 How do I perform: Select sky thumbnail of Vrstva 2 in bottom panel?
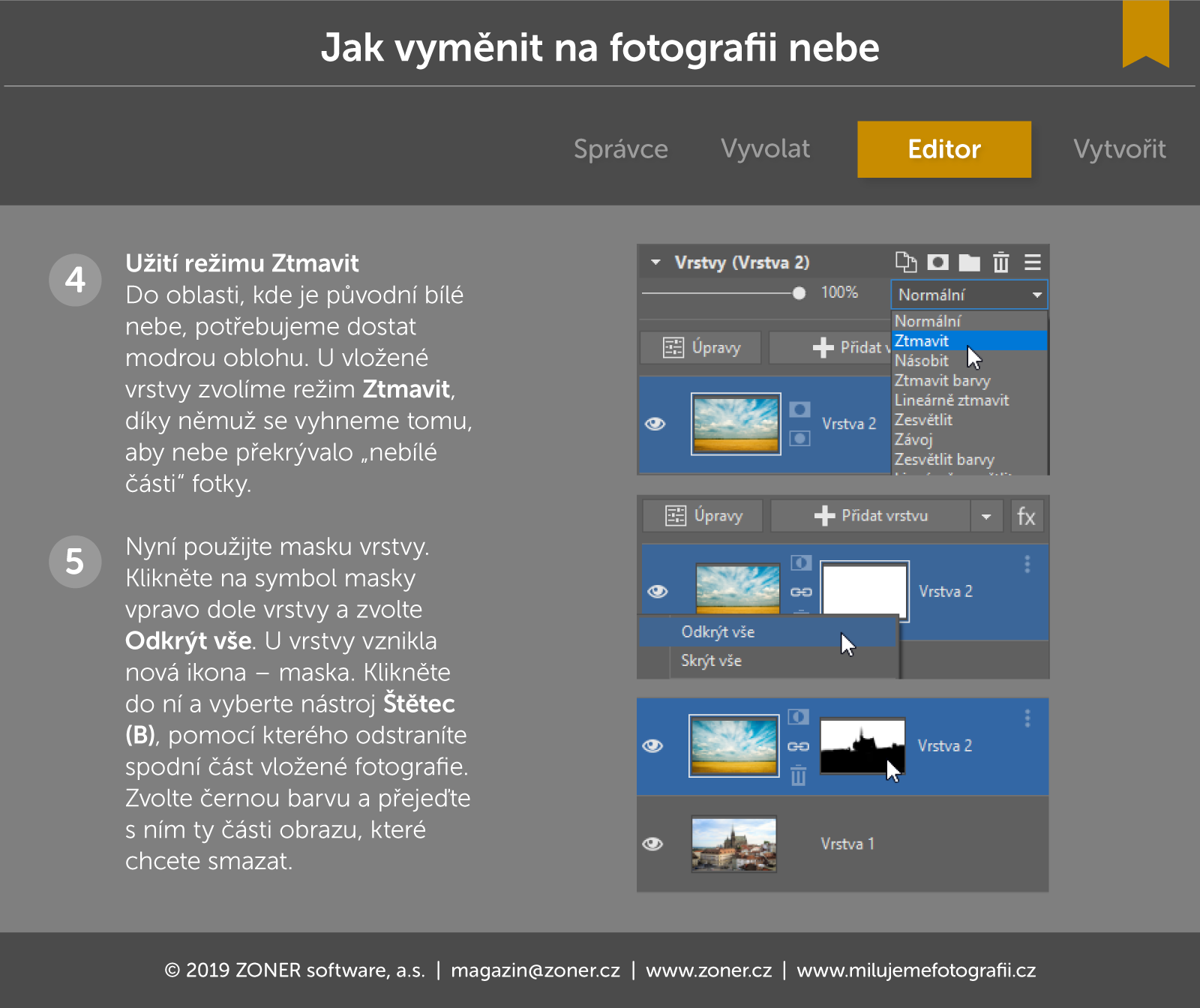point(734,745)
